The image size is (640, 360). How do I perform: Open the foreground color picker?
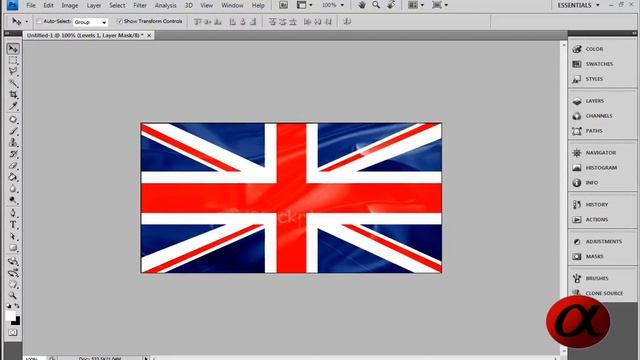click(x=10, y=315)
